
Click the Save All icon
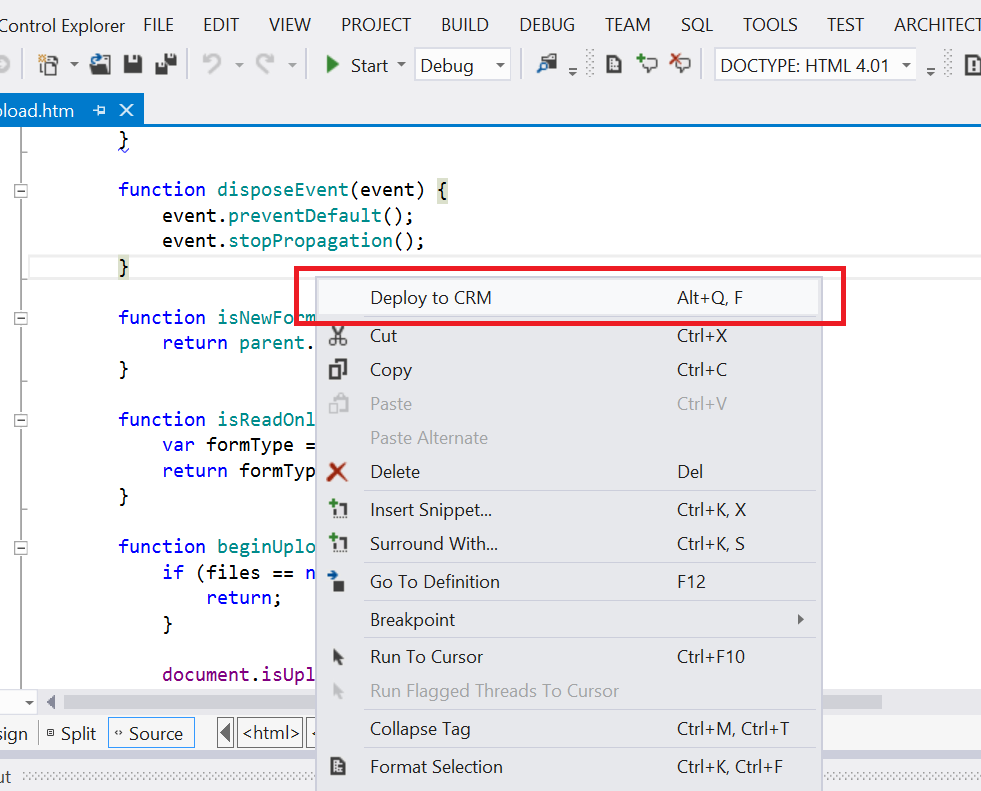point(164,65)
